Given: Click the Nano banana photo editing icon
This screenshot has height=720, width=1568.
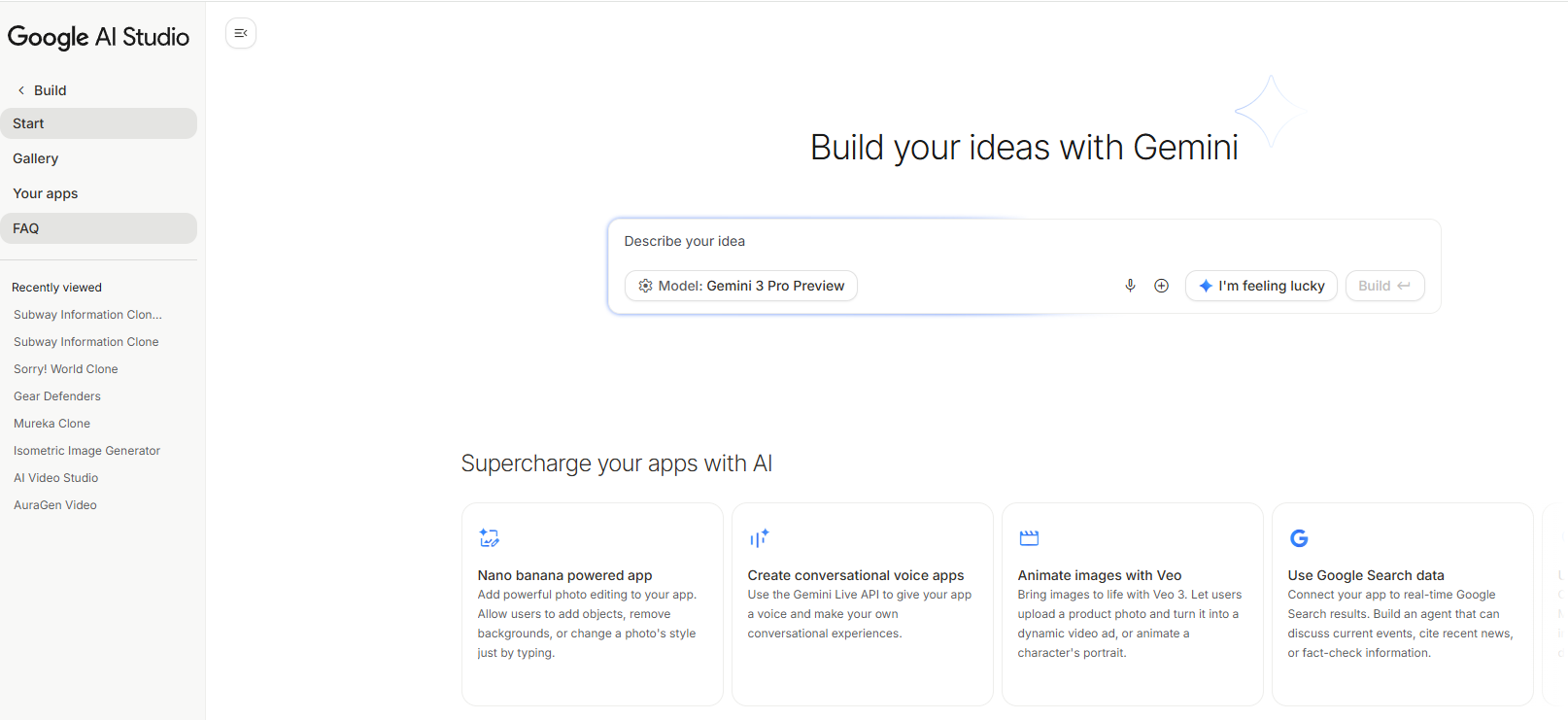Looking at the screenshot, I should click(x=489, y=537).
